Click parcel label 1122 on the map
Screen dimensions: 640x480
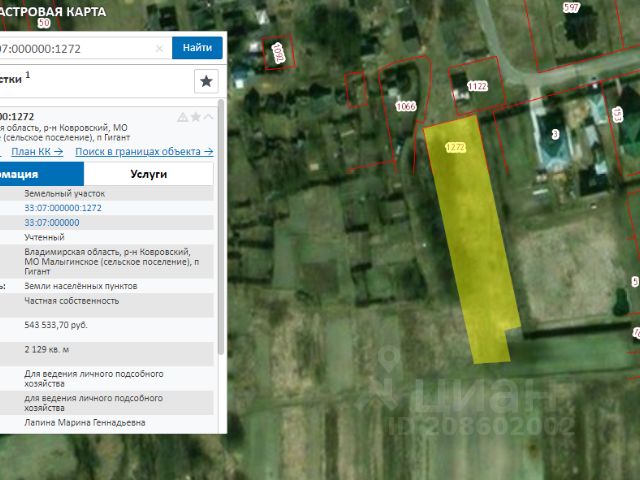click(x=478, y=86)
